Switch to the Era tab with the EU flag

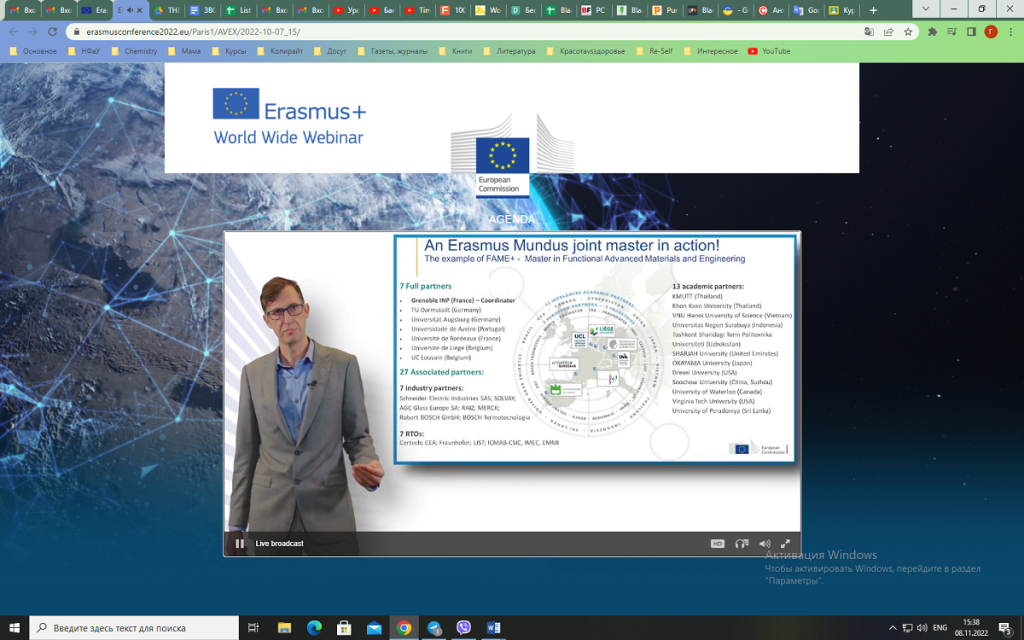(x=94, y=10)
